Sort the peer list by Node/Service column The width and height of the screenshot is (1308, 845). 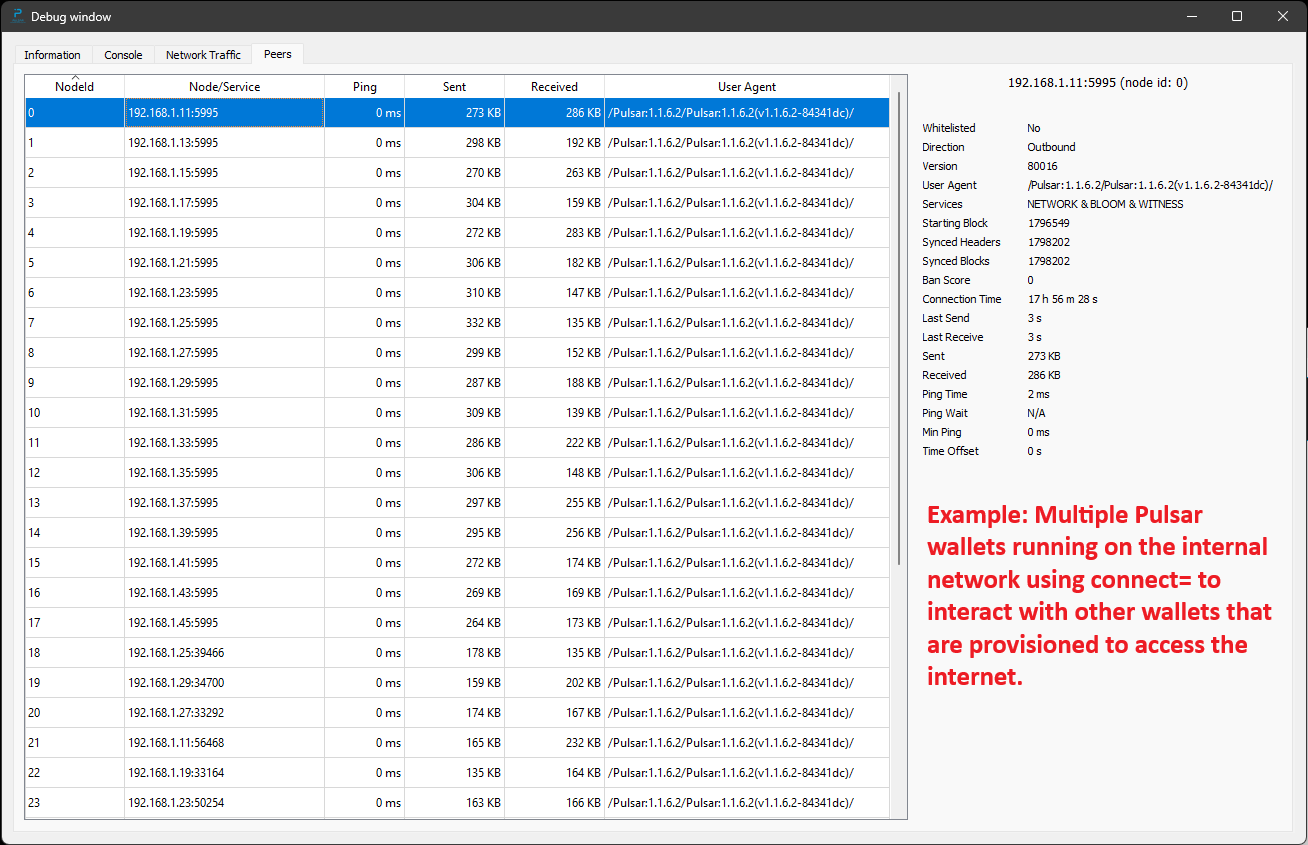pyautogui.click(x=224, y=86)
